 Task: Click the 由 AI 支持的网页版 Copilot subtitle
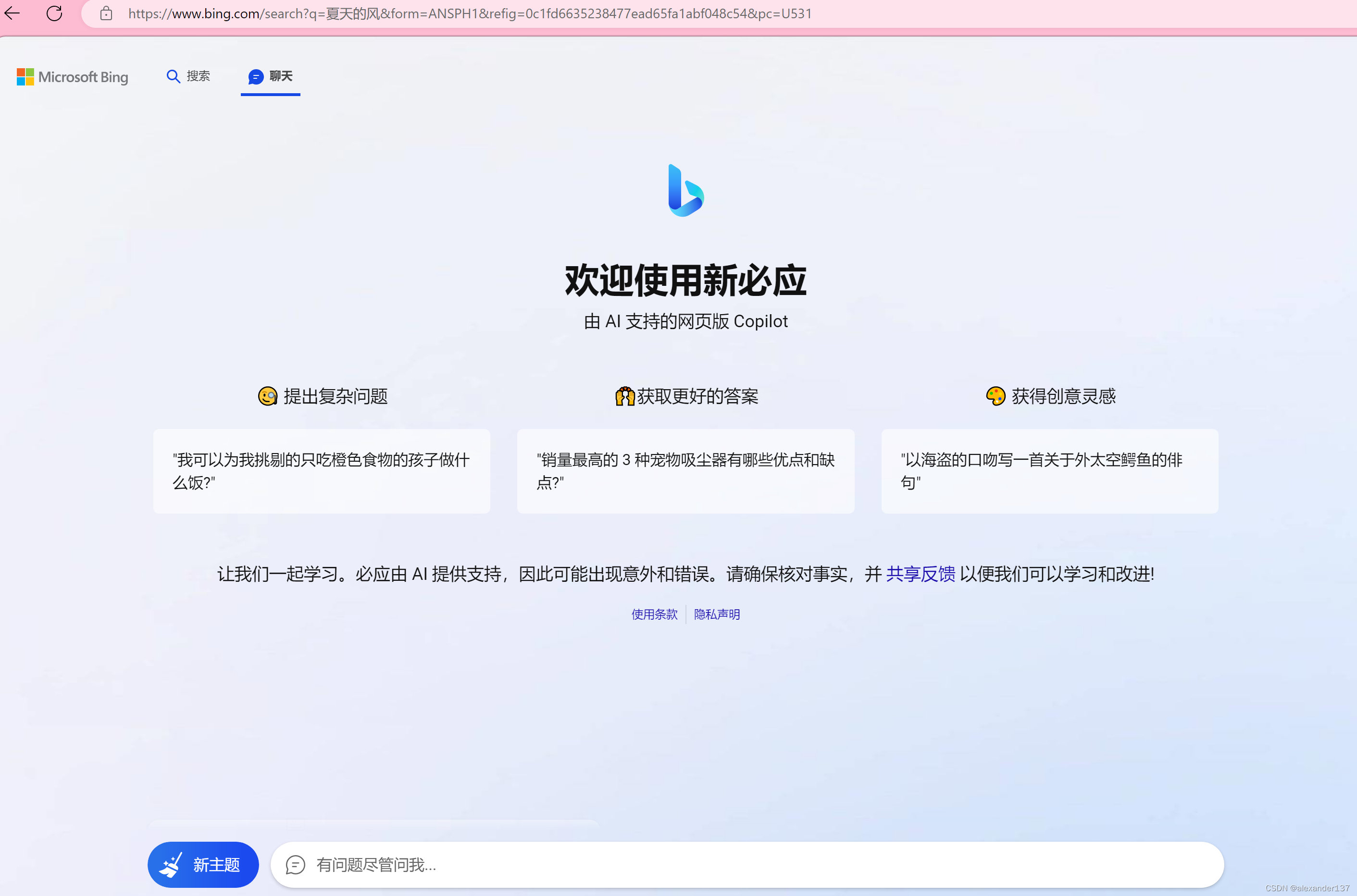tap(685, 321)
